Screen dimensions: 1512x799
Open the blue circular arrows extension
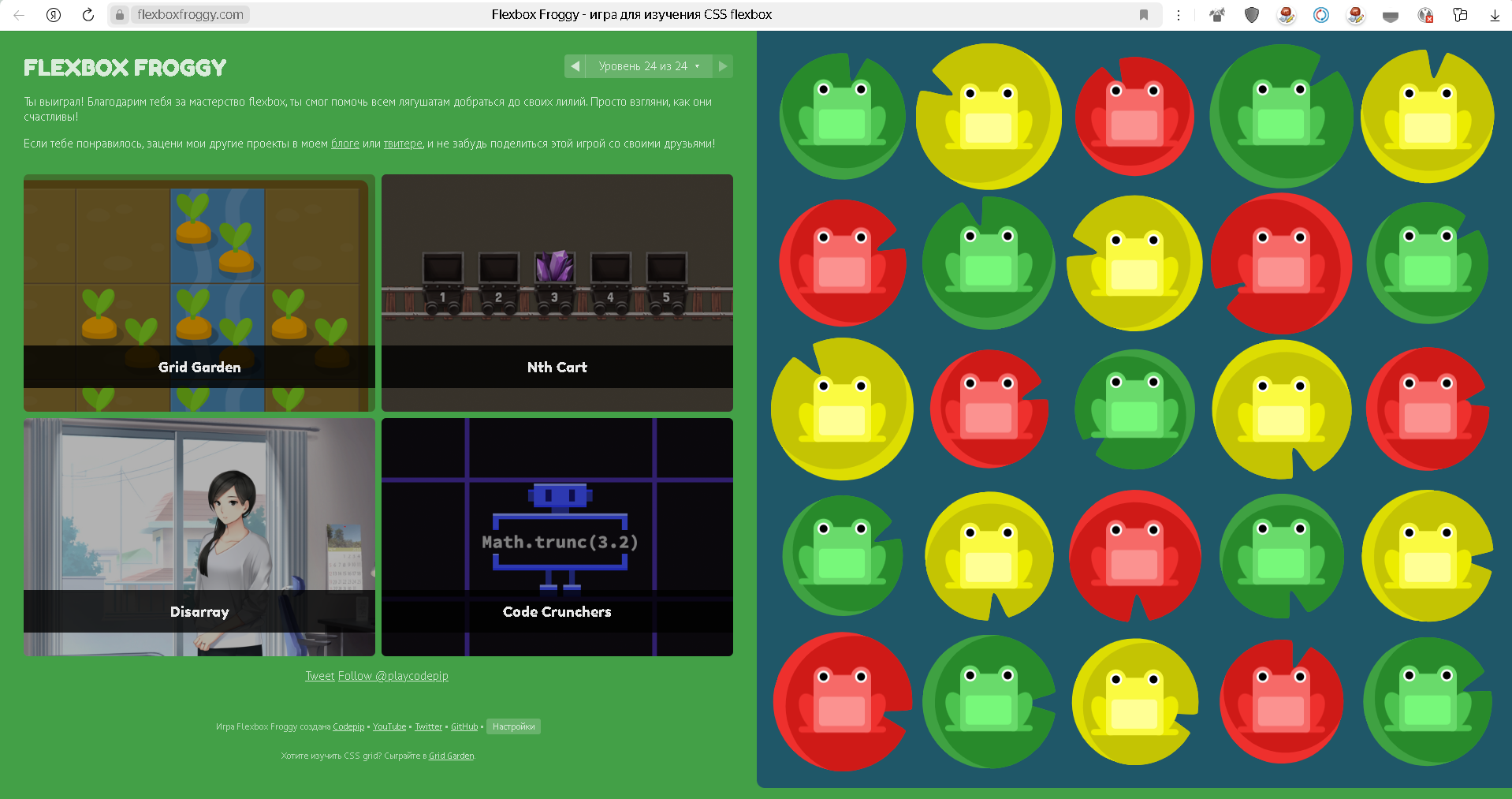pyautogui.click(x=1321, y=14)
